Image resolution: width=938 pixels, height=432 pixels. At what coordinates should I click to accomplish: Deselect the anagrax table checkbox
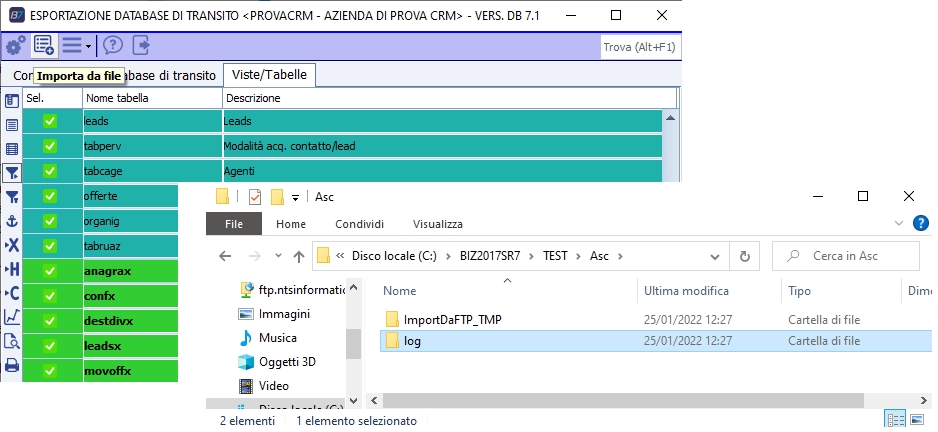(x=50, y=271)
